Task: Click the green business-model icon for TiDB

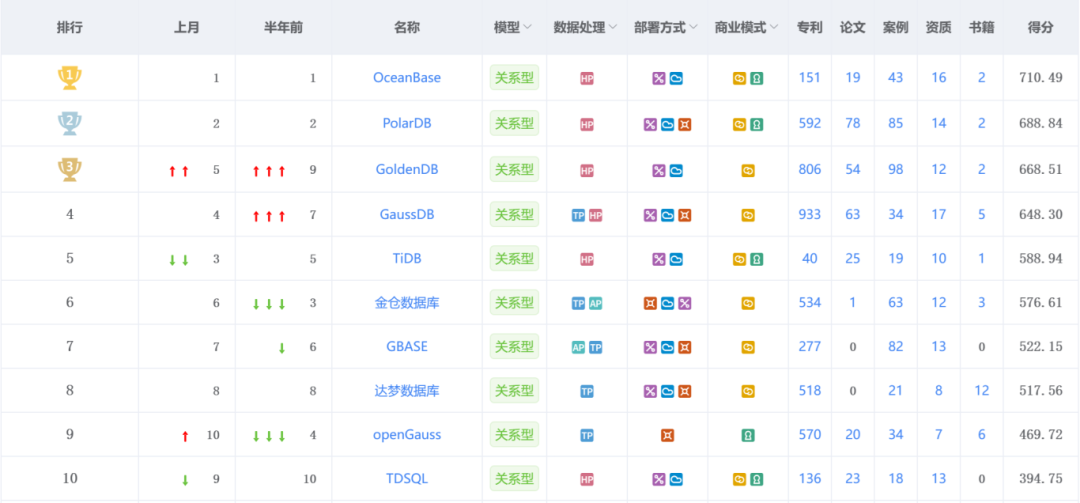Action: click(756, 260)
